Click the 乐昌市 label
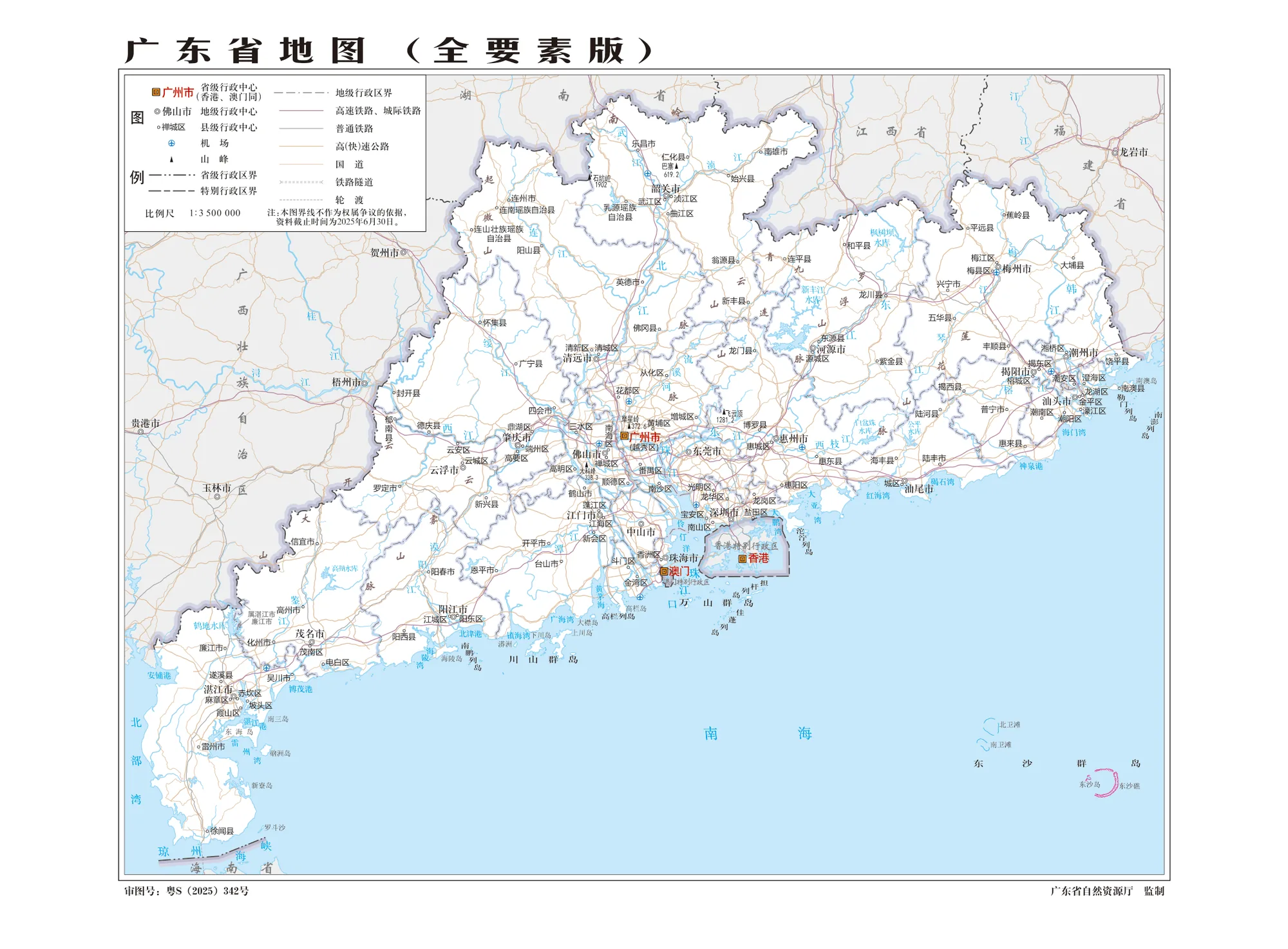The width and height of the screenshot is (1288, 949). click(643, 144)
